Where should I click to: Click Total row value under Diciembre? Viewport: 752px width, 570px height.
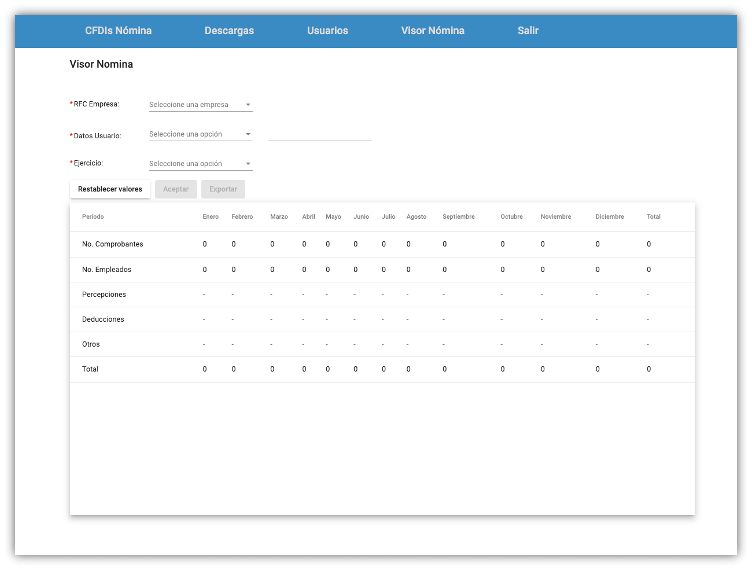click(x=598, y=369)
